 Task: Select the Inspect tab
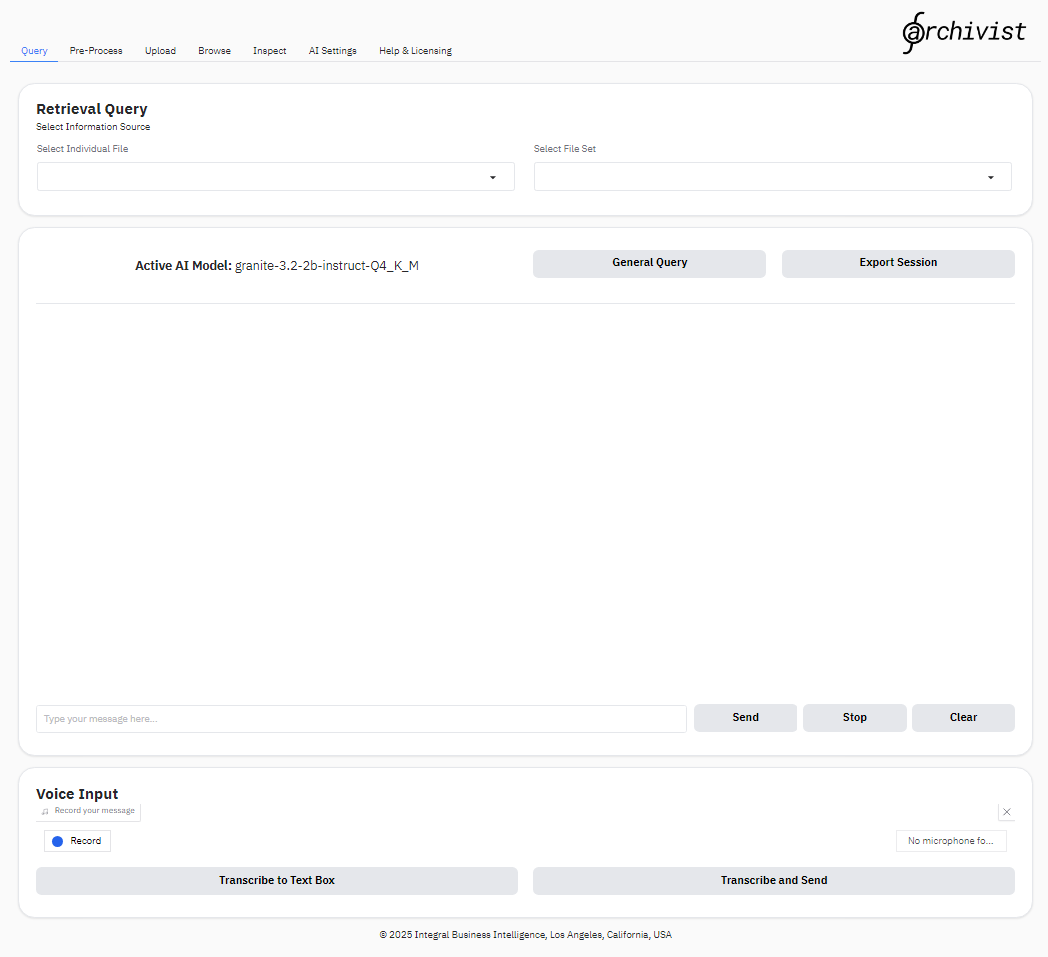[x=269, y=51]
